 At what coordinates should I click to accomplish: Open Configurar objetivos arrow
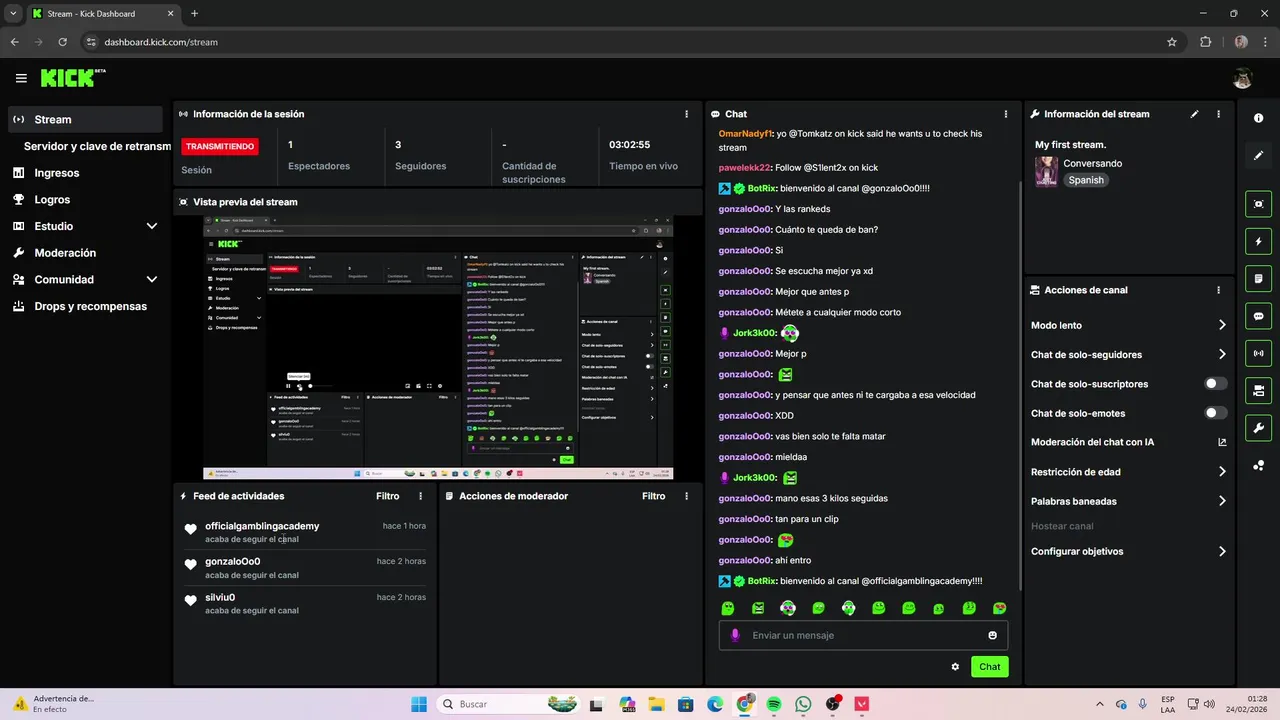(x=1222, y=551)
